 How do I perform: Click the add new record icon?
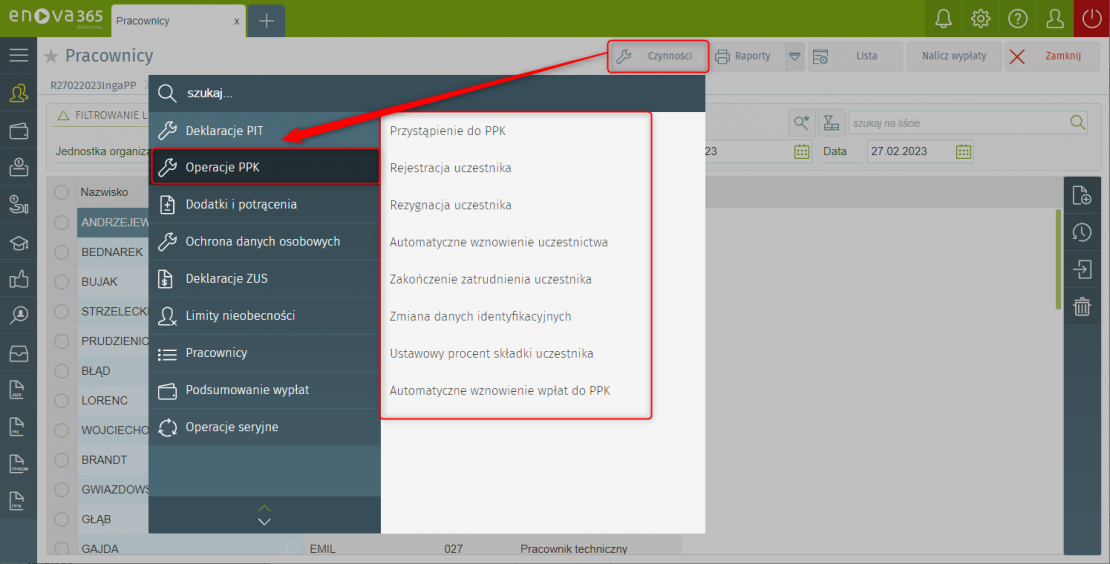[x=1081, y=195]
